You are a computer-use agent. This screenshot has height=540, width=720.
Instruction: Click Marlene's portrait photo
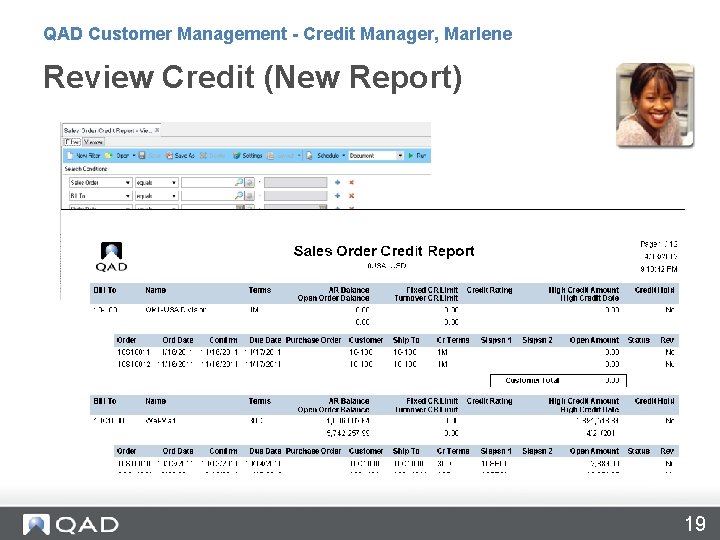coord(655,105)
